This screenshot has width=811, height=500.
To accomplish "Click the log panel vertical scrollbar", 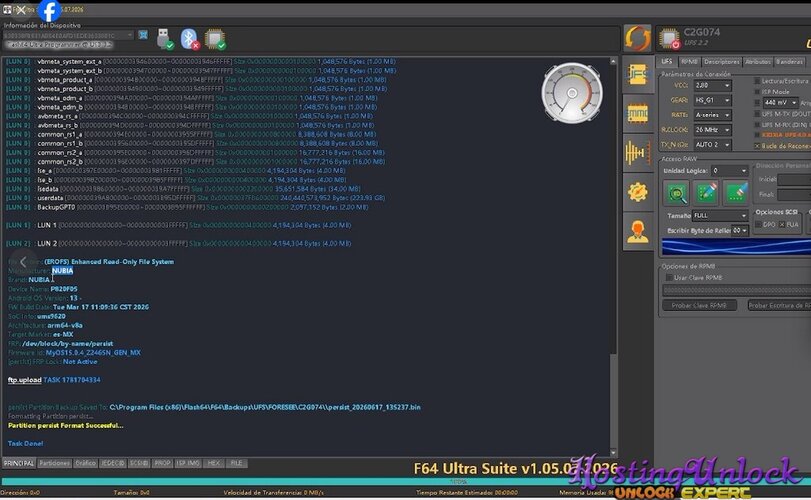I will click(x=613, y=257).
